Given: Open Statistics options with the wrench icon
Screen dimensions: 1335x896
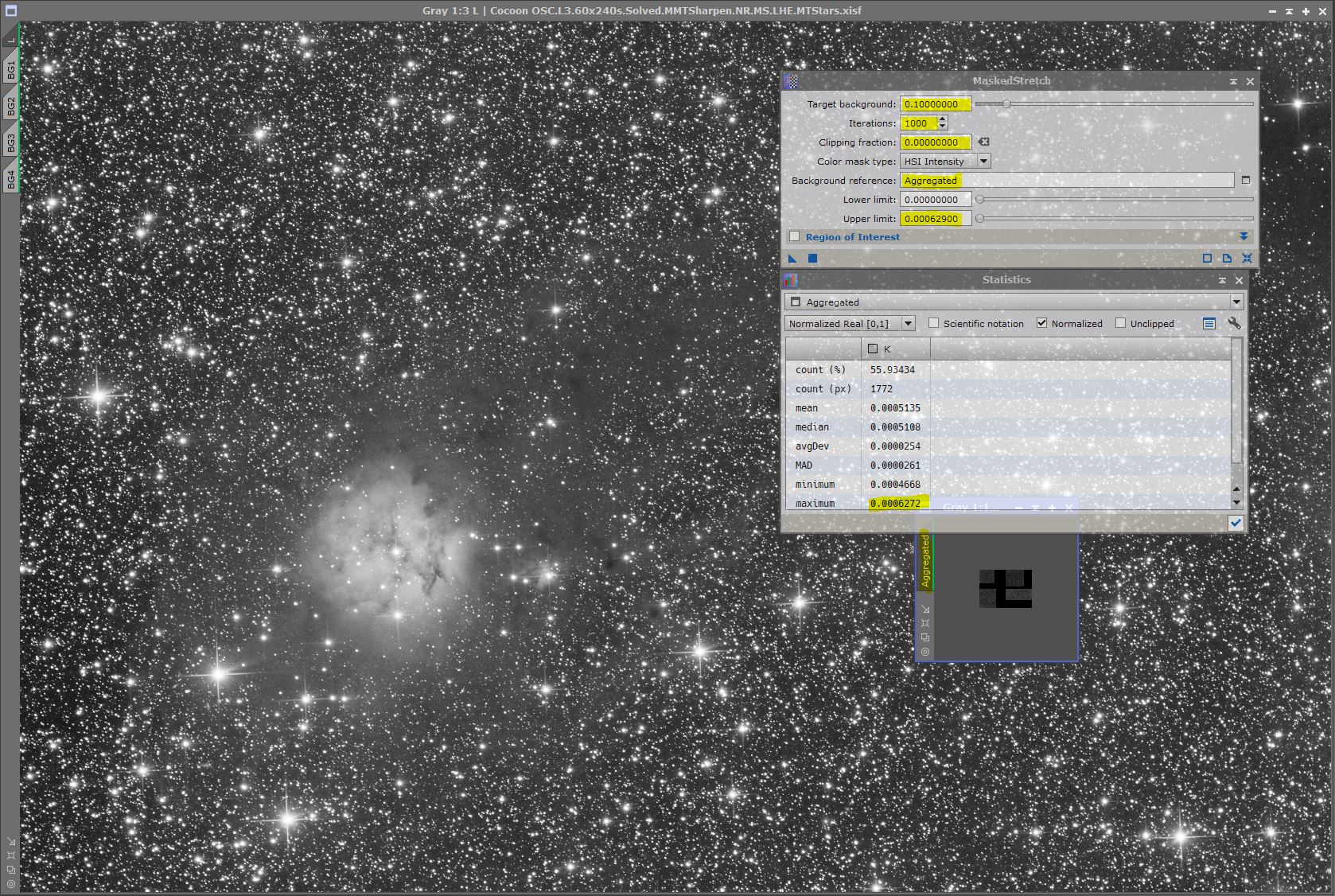Looking at the screenshot, I should click(1234, 323).
